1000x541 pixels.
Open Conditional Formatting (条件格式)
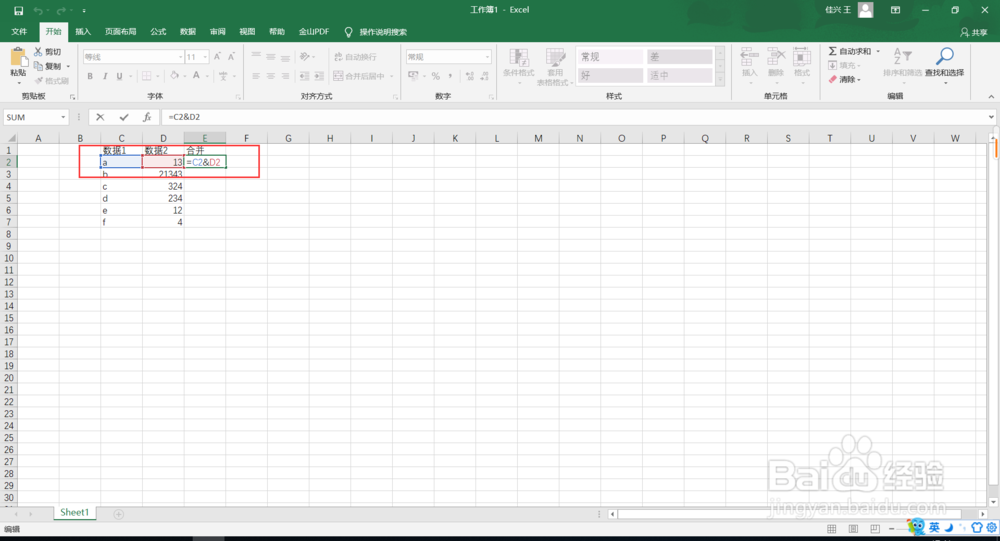(518, 64)
